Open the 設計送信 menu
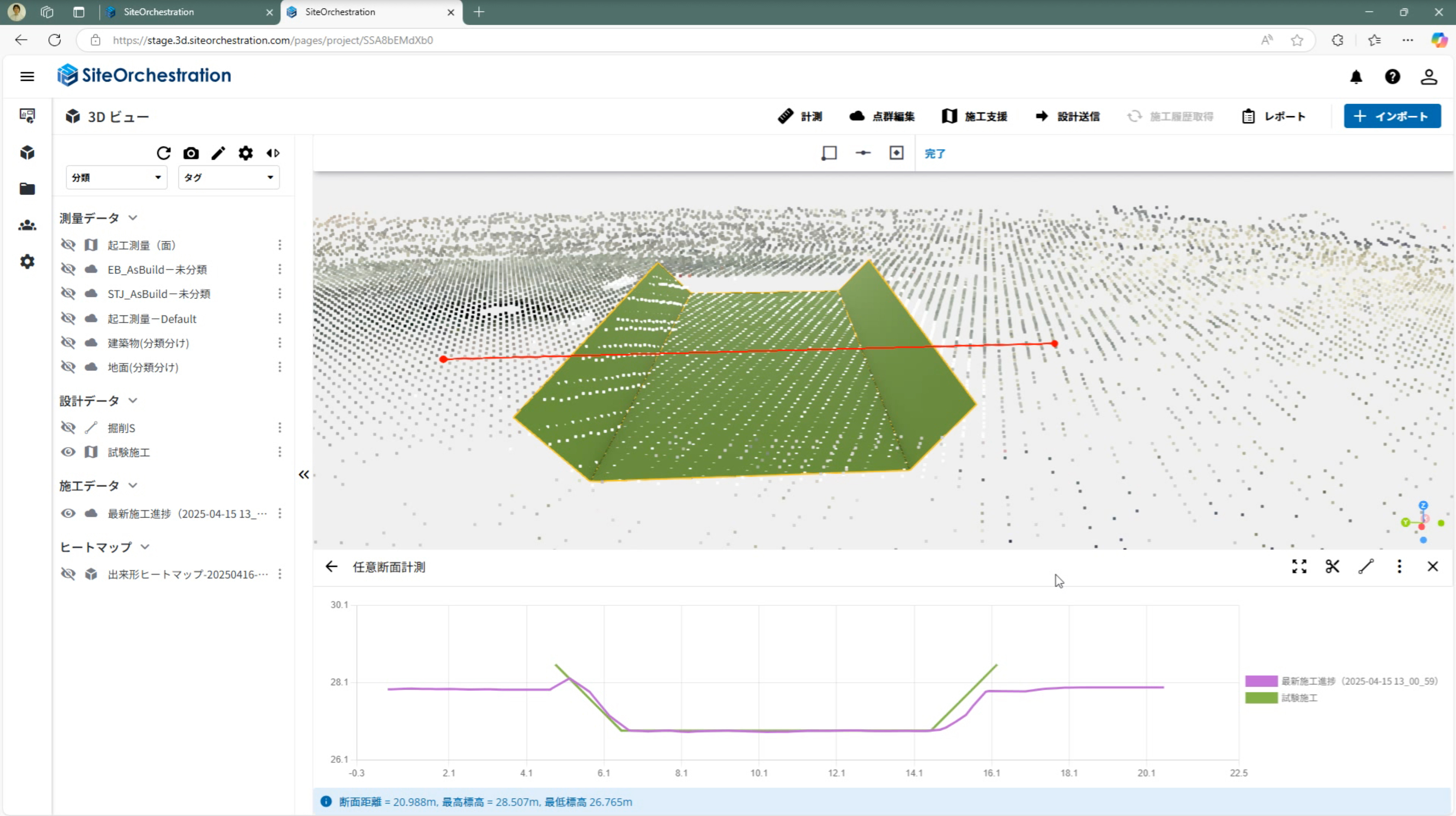This screenshot has height=816, width=1456. tap(1067, 117)
